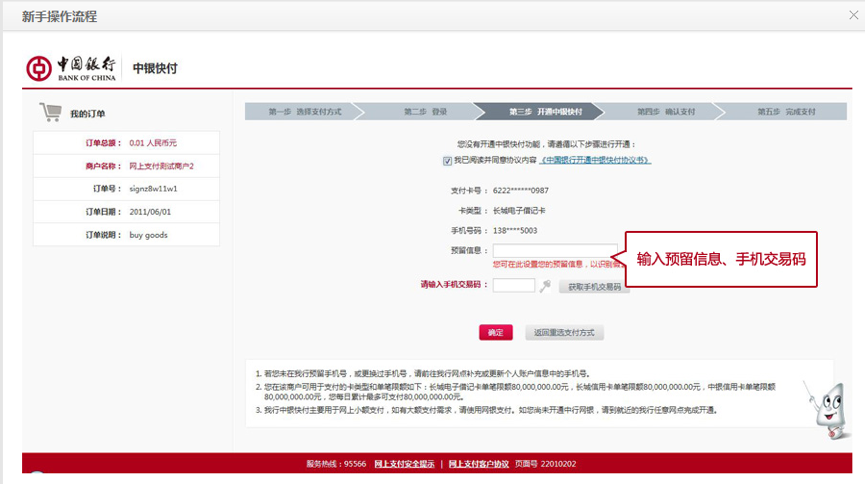Click the 我的订单 heading
Screen dimensions: 865x484
click(x=87, y=114)
